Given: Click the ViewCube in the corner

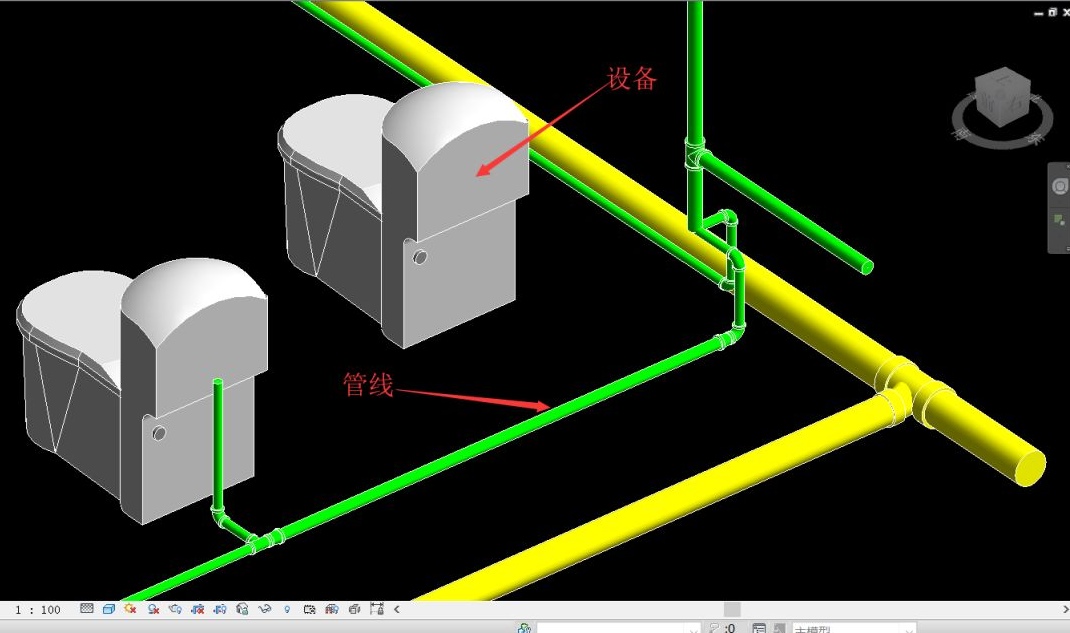Looking at the screenshot, I should click(1002, 96).
